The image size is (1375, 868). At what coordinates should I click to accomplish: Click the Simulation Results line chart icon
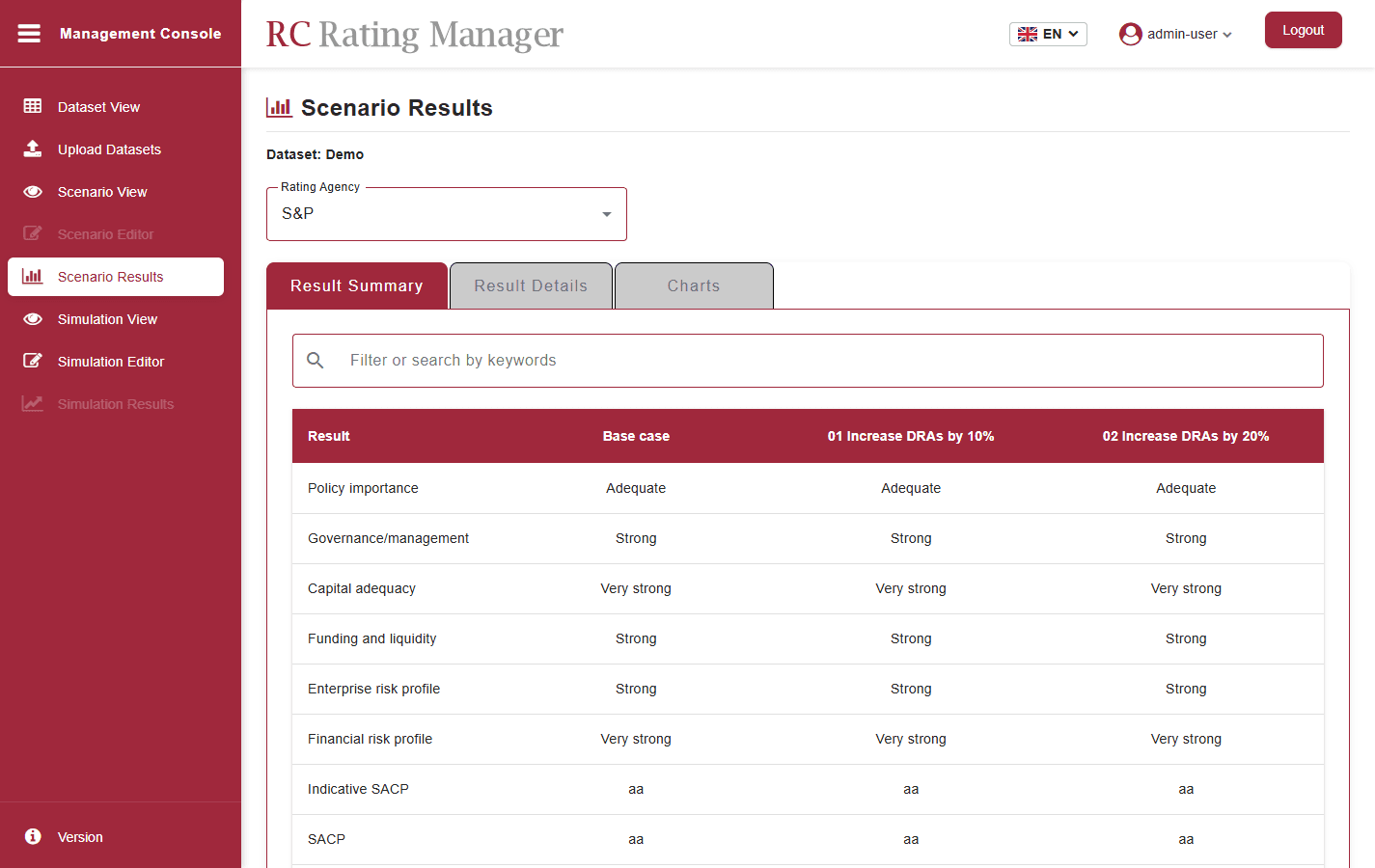[x=33, y=403]
